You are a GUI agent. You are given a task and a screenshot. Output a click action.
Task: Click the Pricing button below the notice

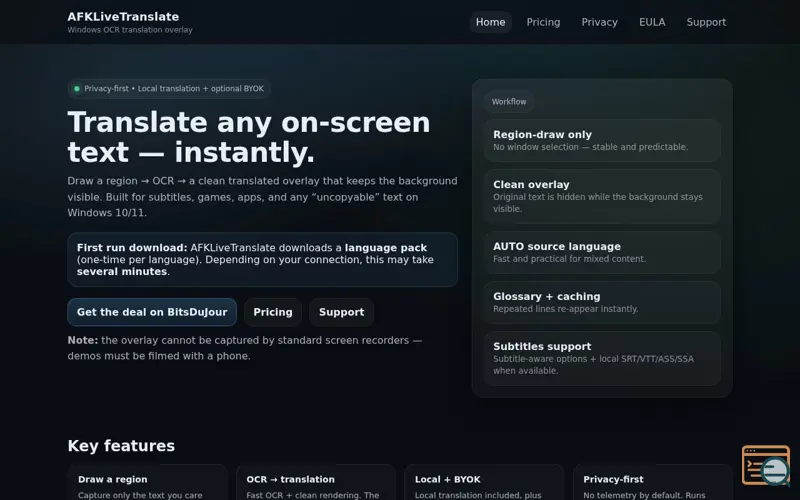273,312
